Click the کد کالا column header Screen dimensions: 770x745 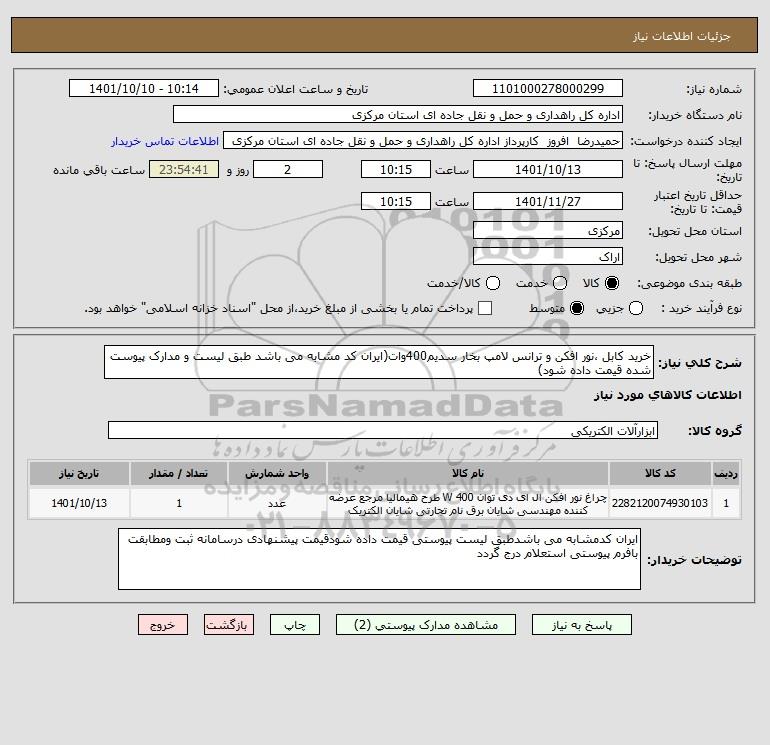pyautogui.click(x=660, y=473)
